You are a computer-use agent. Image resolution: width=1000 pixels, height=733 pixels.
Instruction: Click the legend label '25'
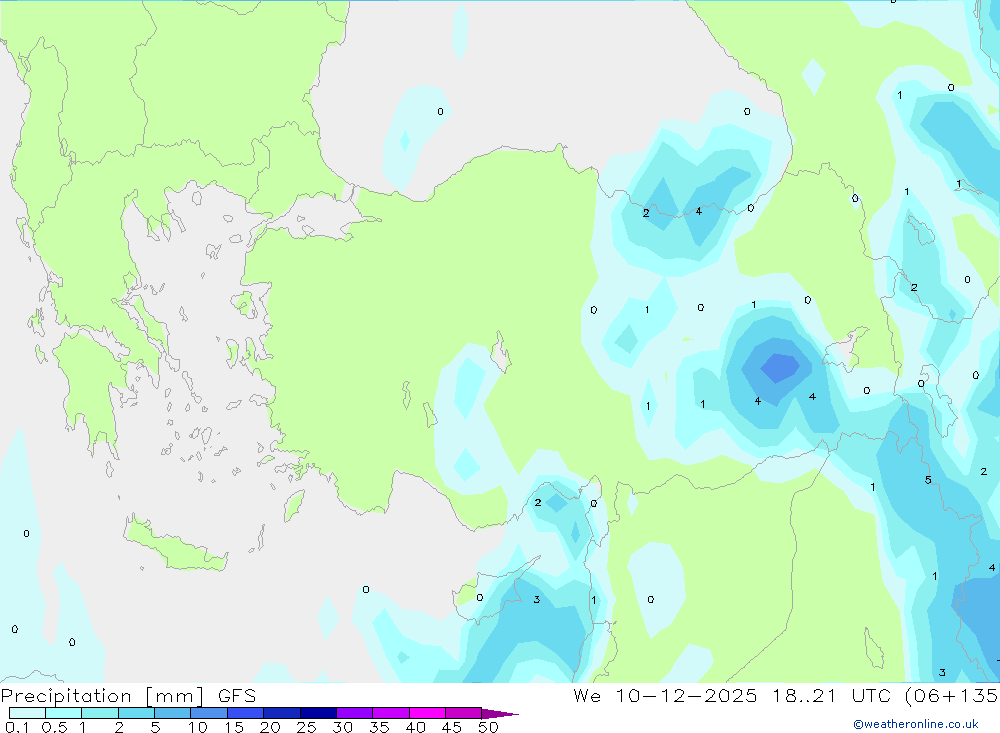[x=307, y=727]
